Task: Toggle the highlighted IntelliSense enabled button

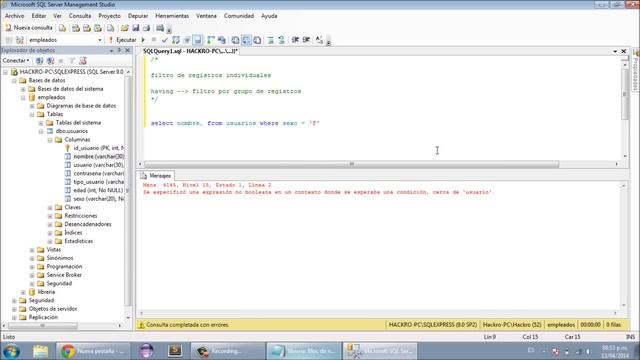Action: (198, 40)
